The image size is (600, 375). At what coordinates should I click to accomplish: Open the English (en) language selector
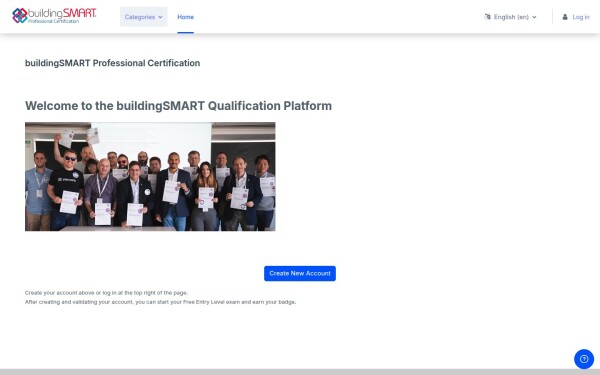click(x=510, y=17)
